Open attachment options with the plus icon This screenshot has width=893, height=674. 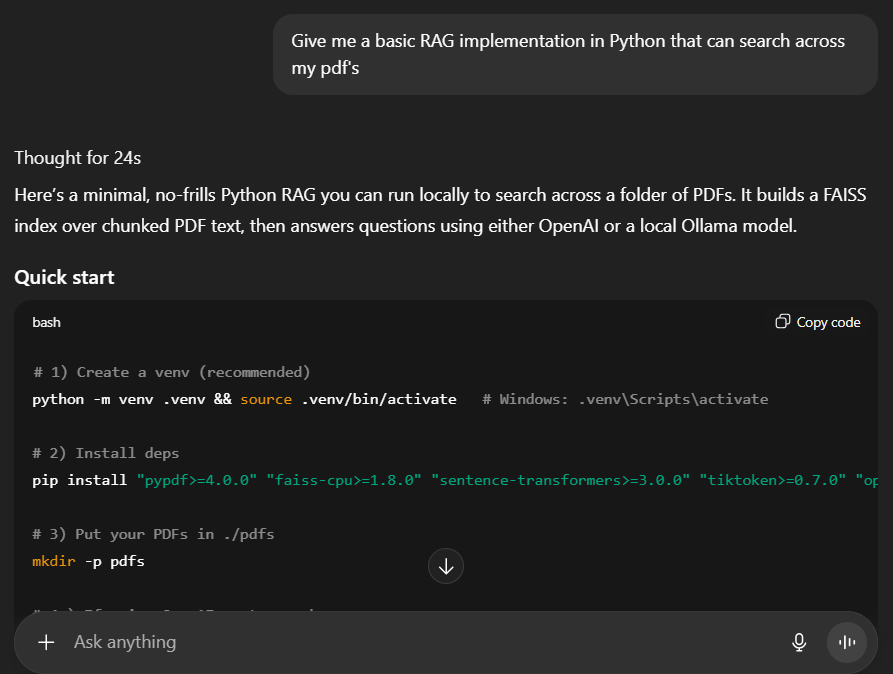click(46, 642)
